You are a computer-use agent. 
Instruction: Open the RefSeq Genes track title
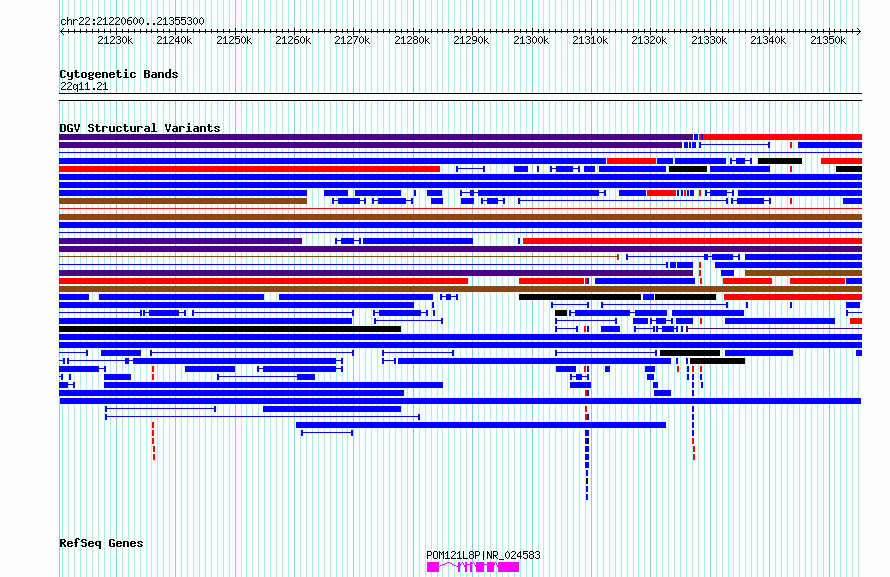click(101, 543)
